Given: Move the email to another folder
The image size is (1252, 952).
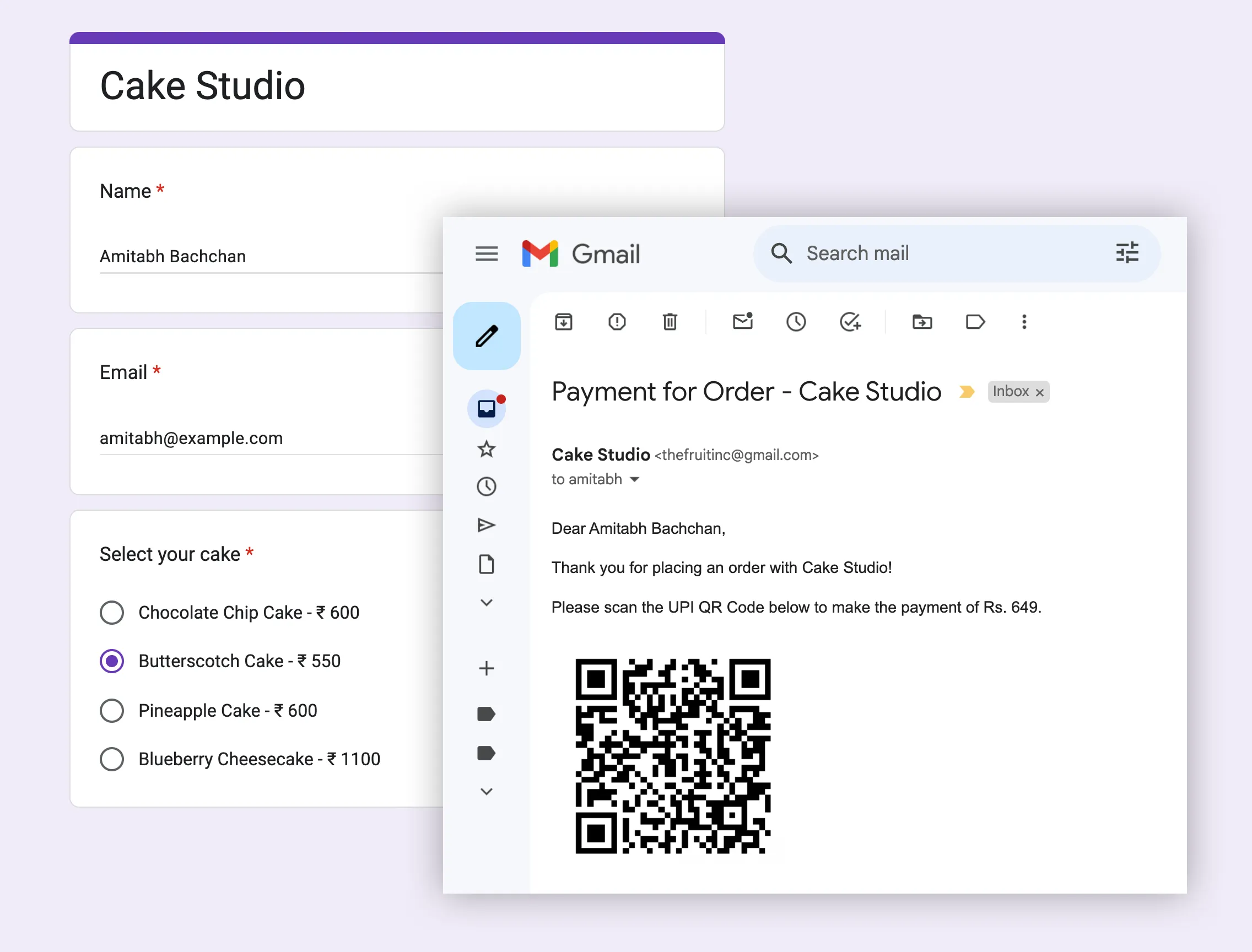Looking at the screenshot, I should (x=922, y=322).
